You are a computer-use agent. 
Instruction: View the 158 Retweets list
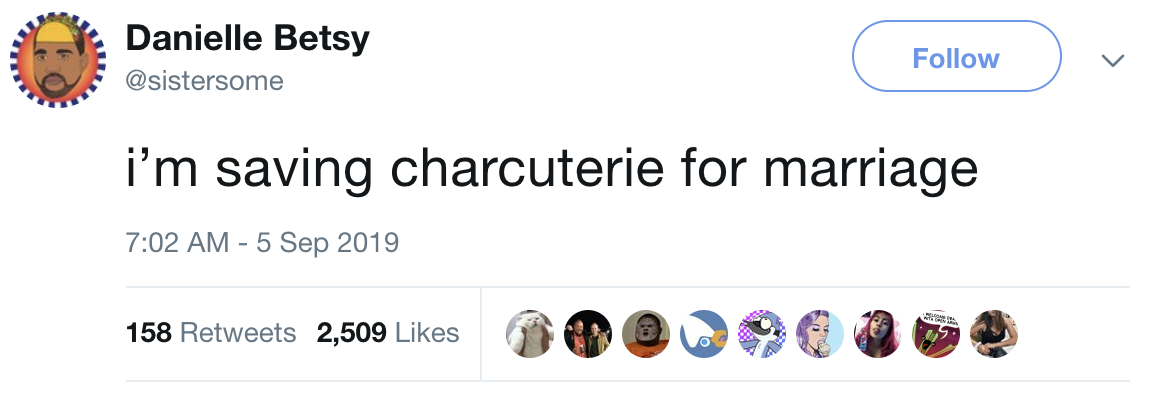click(x=211, y=333)
